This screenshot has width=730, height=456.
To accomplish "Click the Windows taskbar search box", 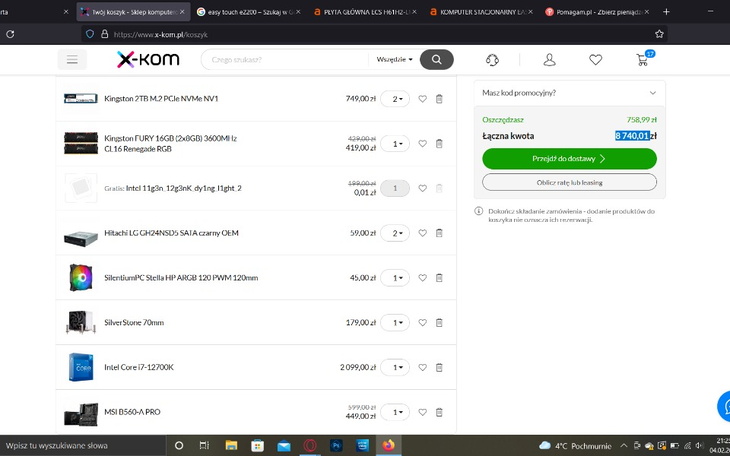I will point(82,445).
